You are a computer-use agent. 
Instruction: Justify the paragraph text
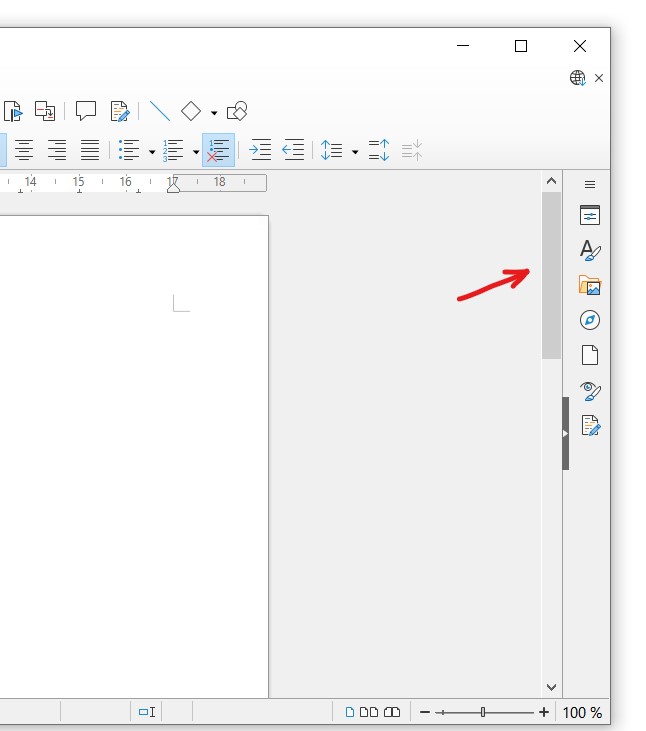(x=89, y=150)
